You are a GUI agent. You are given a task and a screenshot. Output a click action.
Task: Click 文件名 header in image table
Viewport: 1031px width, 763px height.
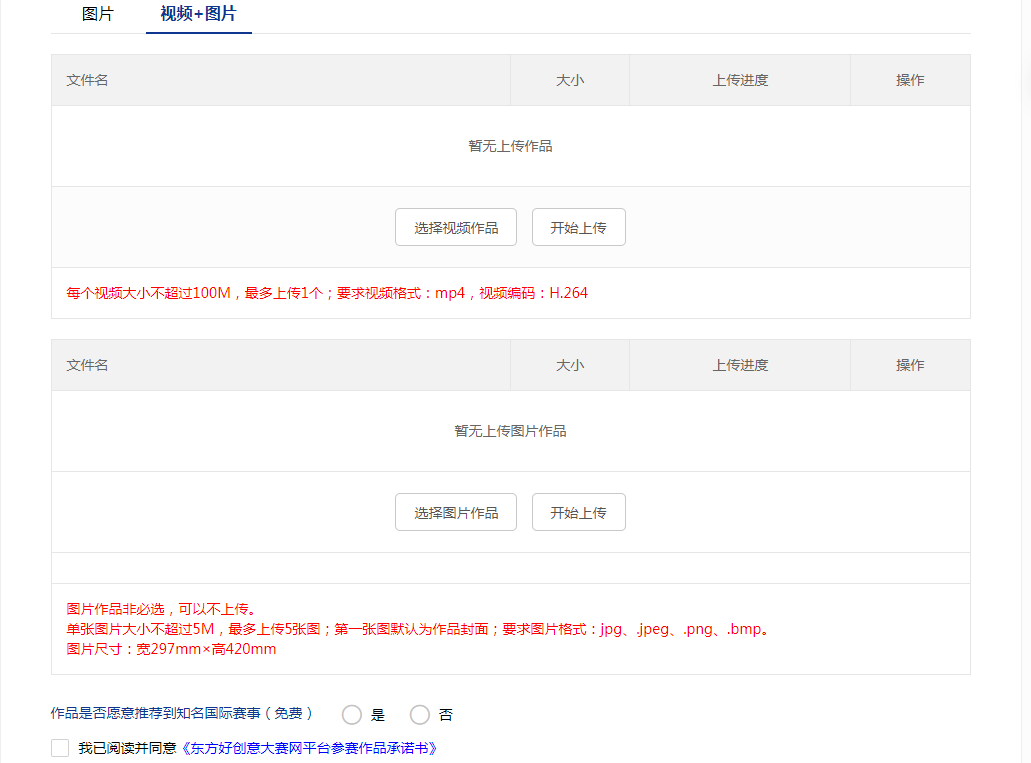pos(88,365)
